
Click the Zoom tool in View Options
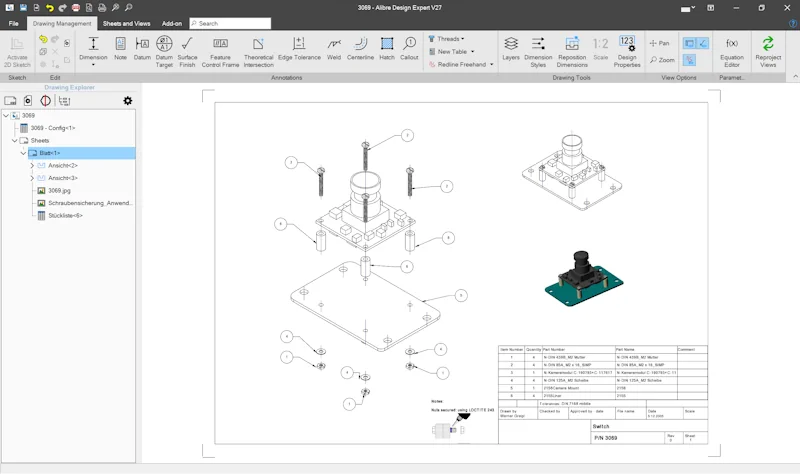coord(662,60)
